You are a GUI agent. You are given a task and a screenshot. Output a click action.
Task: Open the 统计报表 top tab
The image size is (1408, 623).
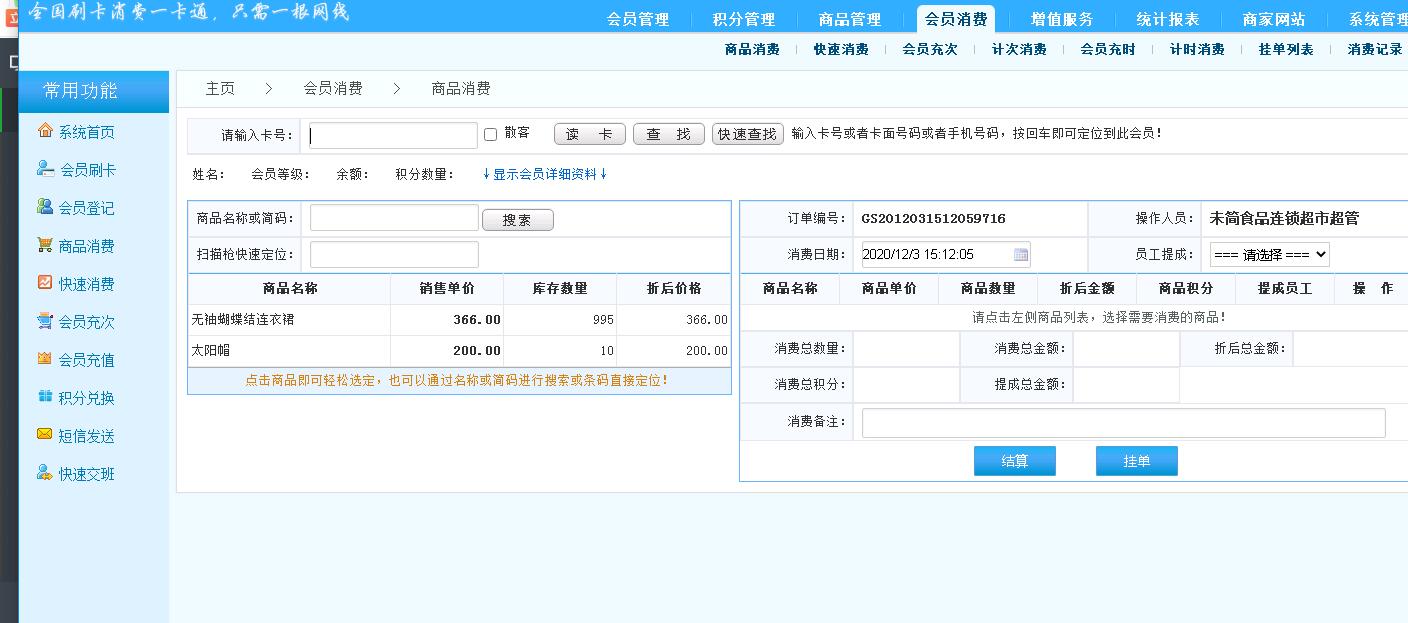(x=1167, y=19)
